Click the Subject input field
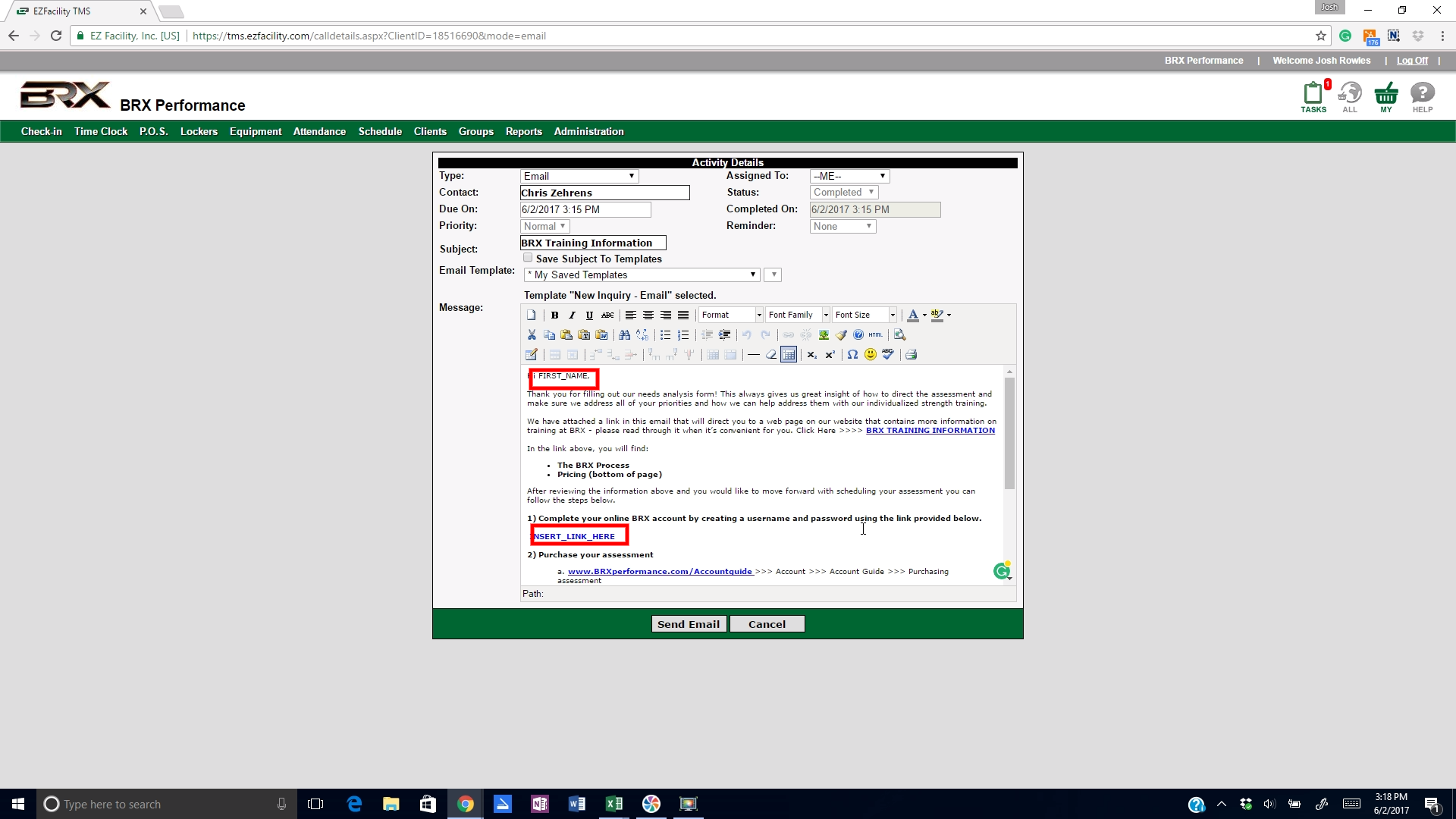The height and width of the screenshot is (819, 1456). [x=592, y=243]
